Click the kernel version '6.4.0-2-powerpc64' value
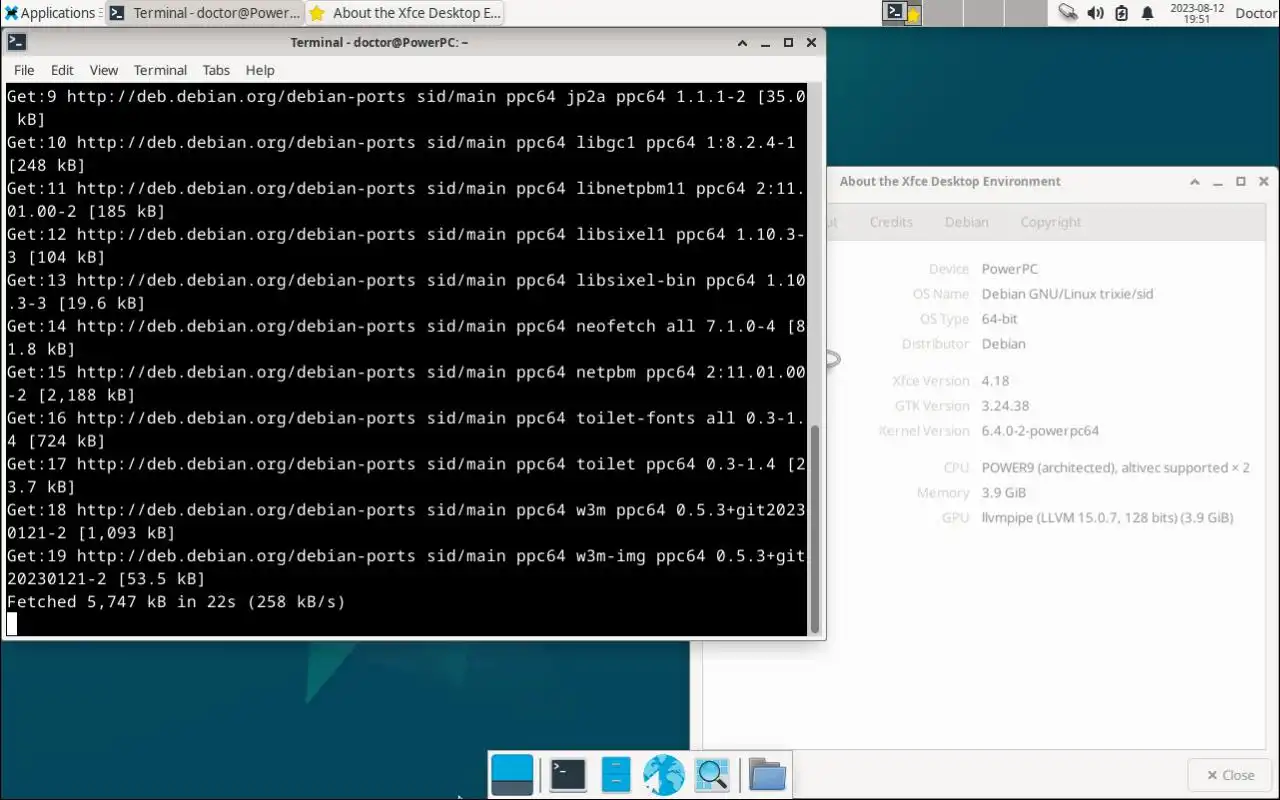1280x800 pixels. point(1040,431)
